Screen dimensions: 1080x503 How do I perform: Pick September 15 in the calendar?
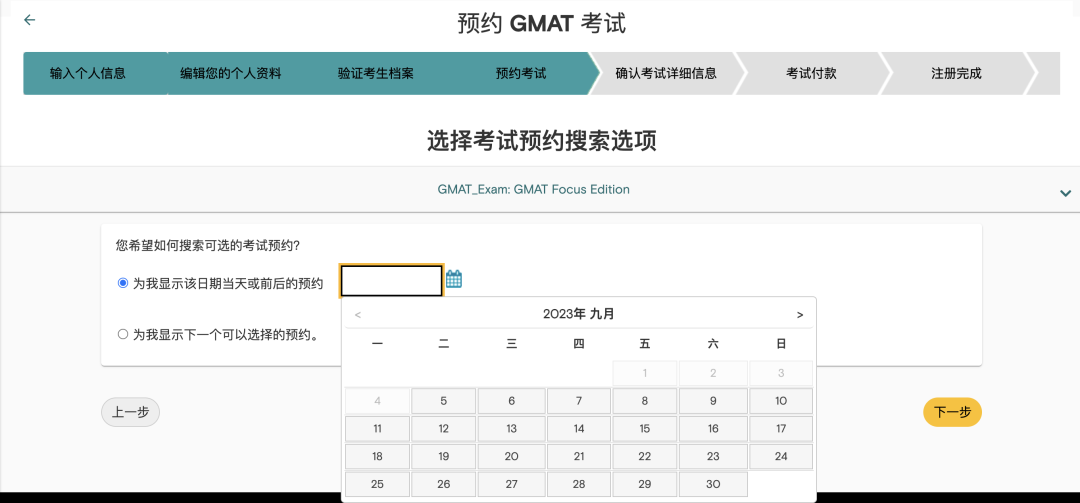click(x=645, y=429)
